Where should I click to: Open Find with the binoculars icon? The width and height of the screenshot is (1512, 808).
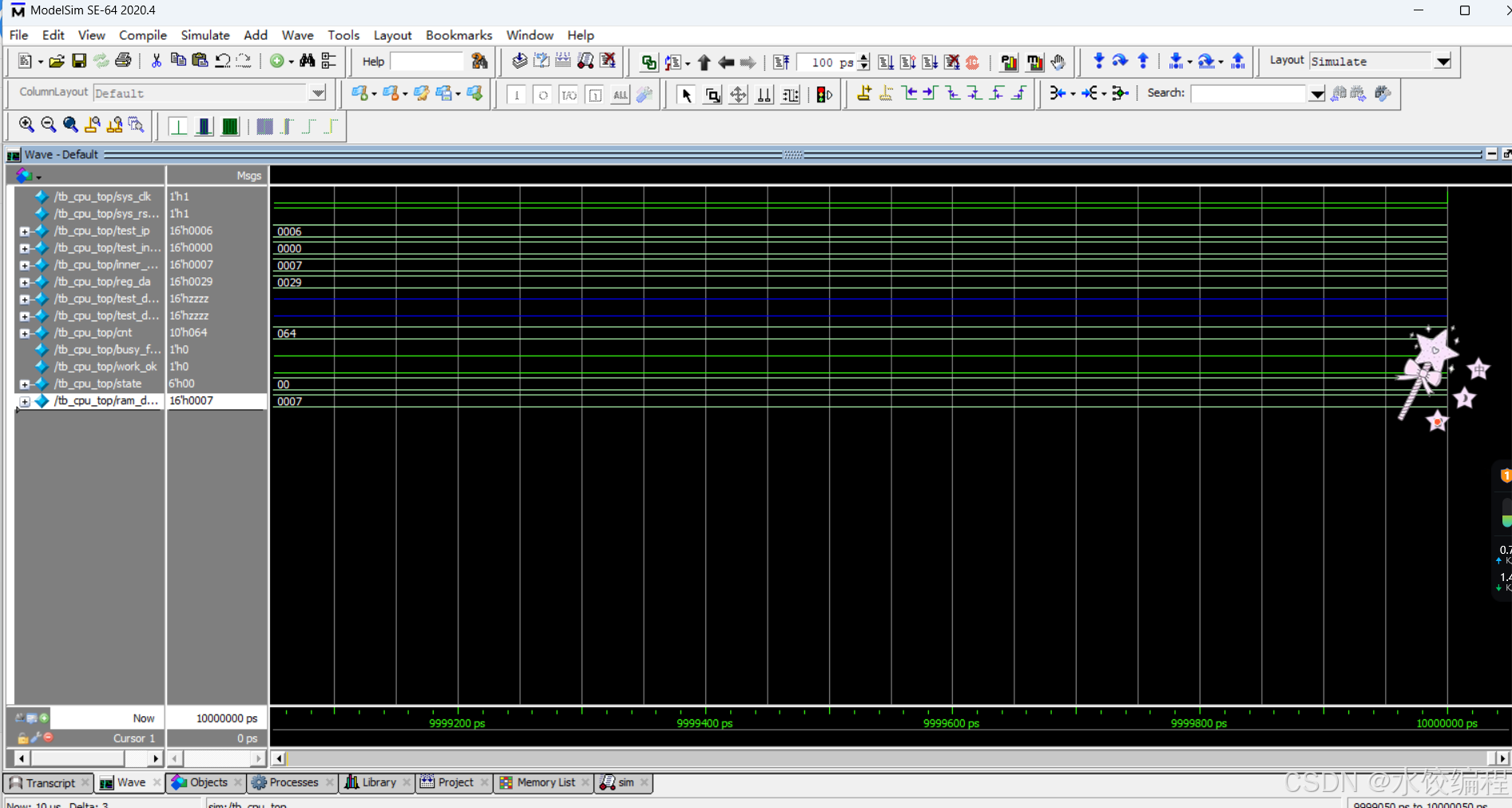[x=307, y=62]
